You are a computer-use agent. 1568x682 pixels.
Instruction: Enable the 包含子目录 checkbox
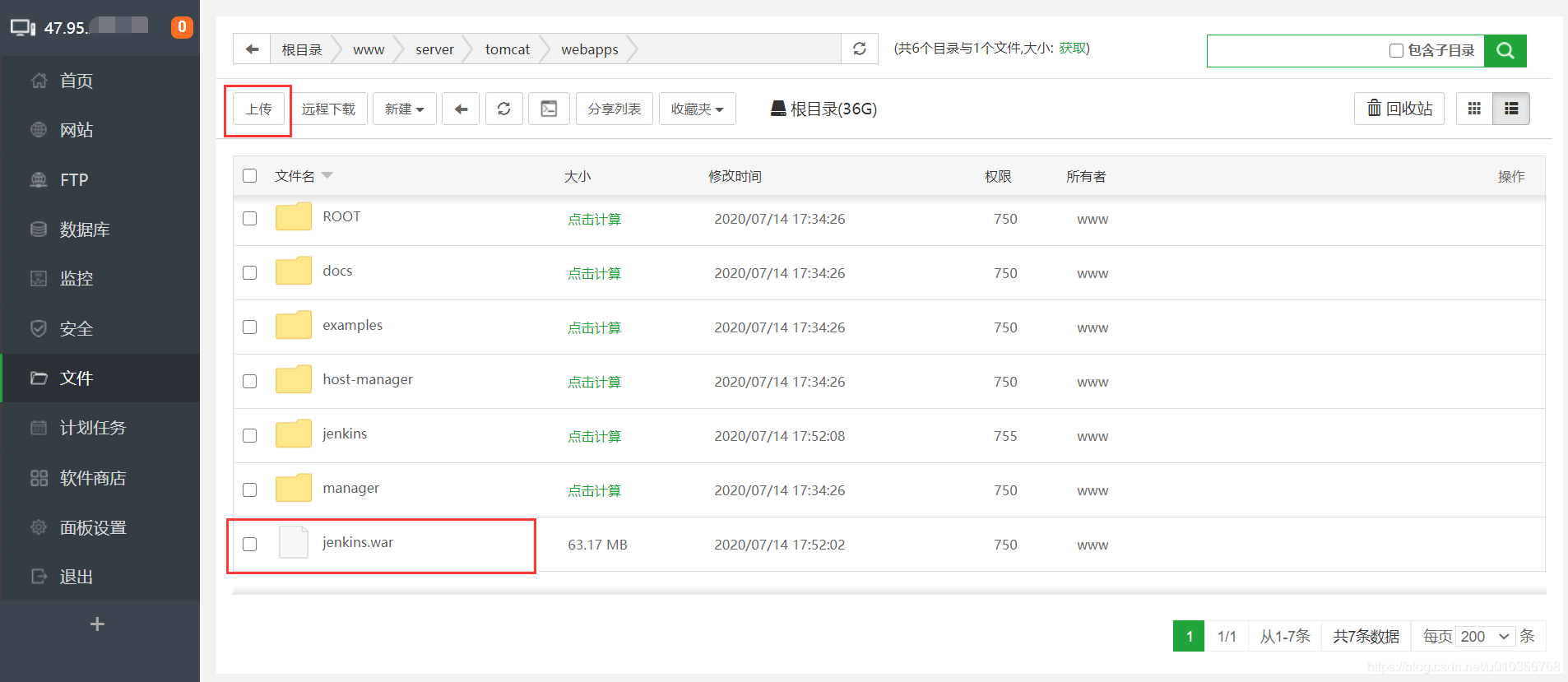(1396, 51)
